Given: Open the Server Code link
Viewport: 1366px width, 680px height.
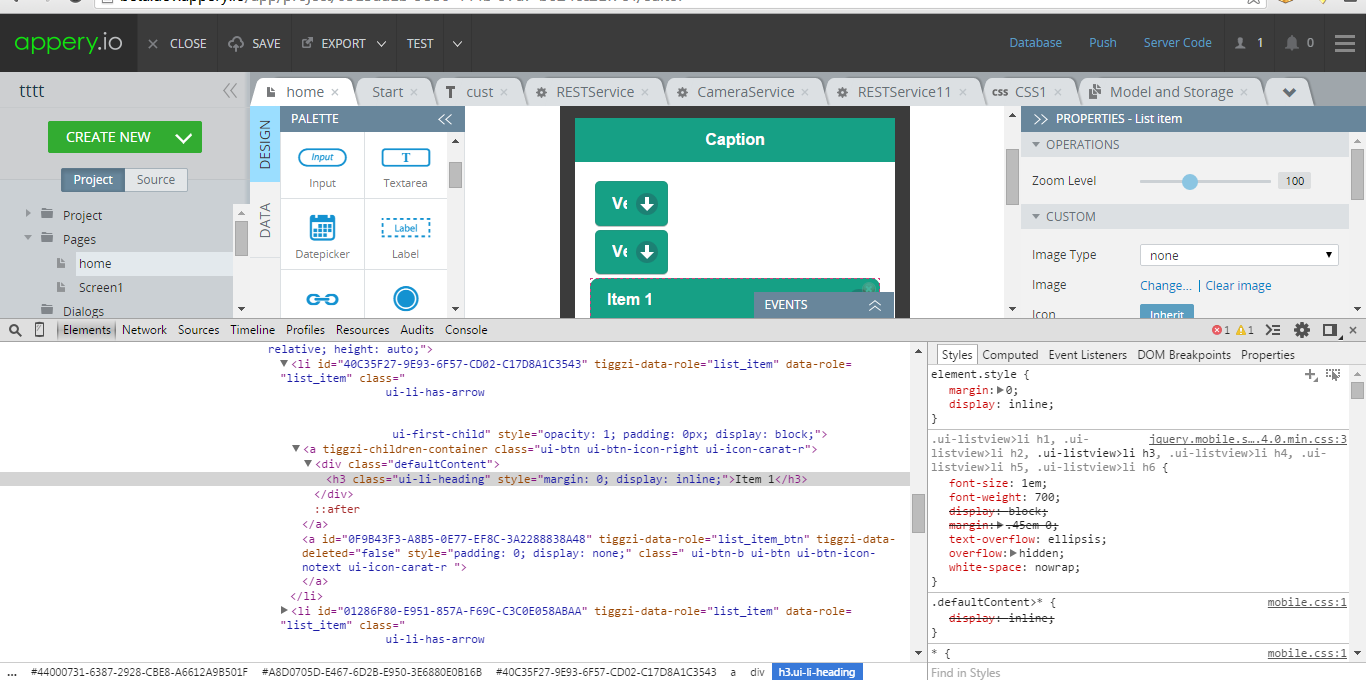Looking at the screenshot, I should click(1177, 43).
